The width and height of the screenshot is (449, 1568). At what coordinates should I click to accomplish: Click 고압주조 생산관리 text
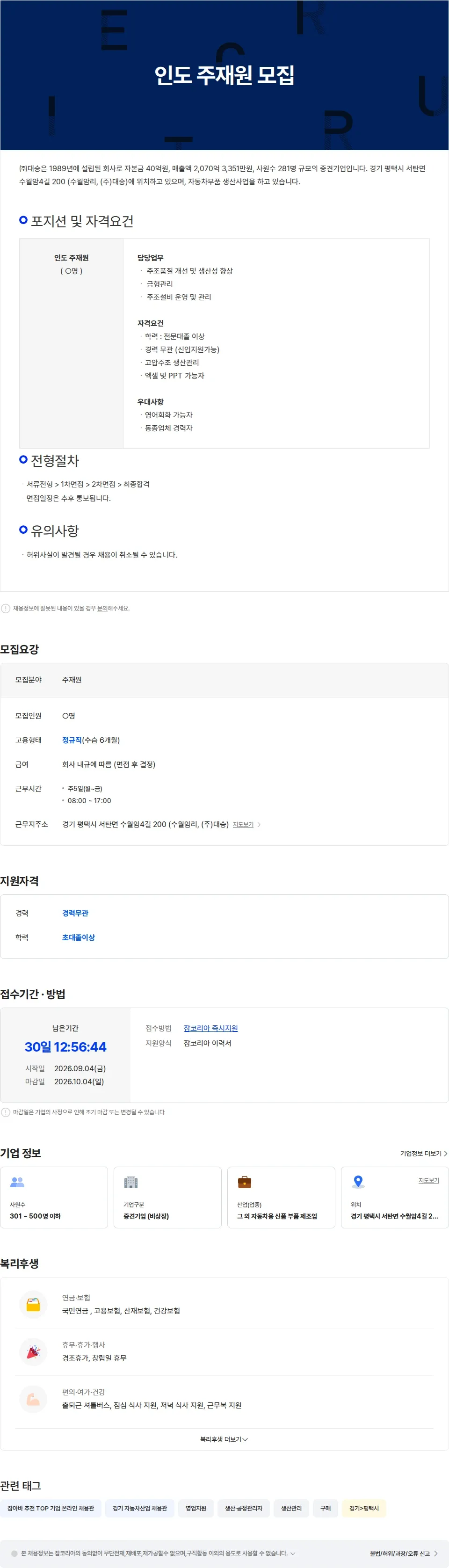point(172,363)
